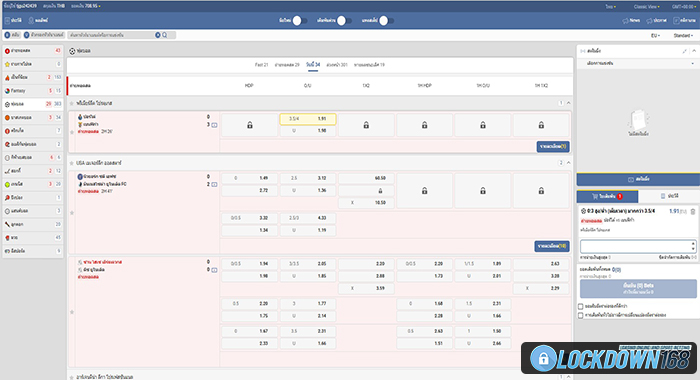The height and width of the screenshot is (380, 700).
Task: Click the stake stepper arrows
Action: (693, 246)
